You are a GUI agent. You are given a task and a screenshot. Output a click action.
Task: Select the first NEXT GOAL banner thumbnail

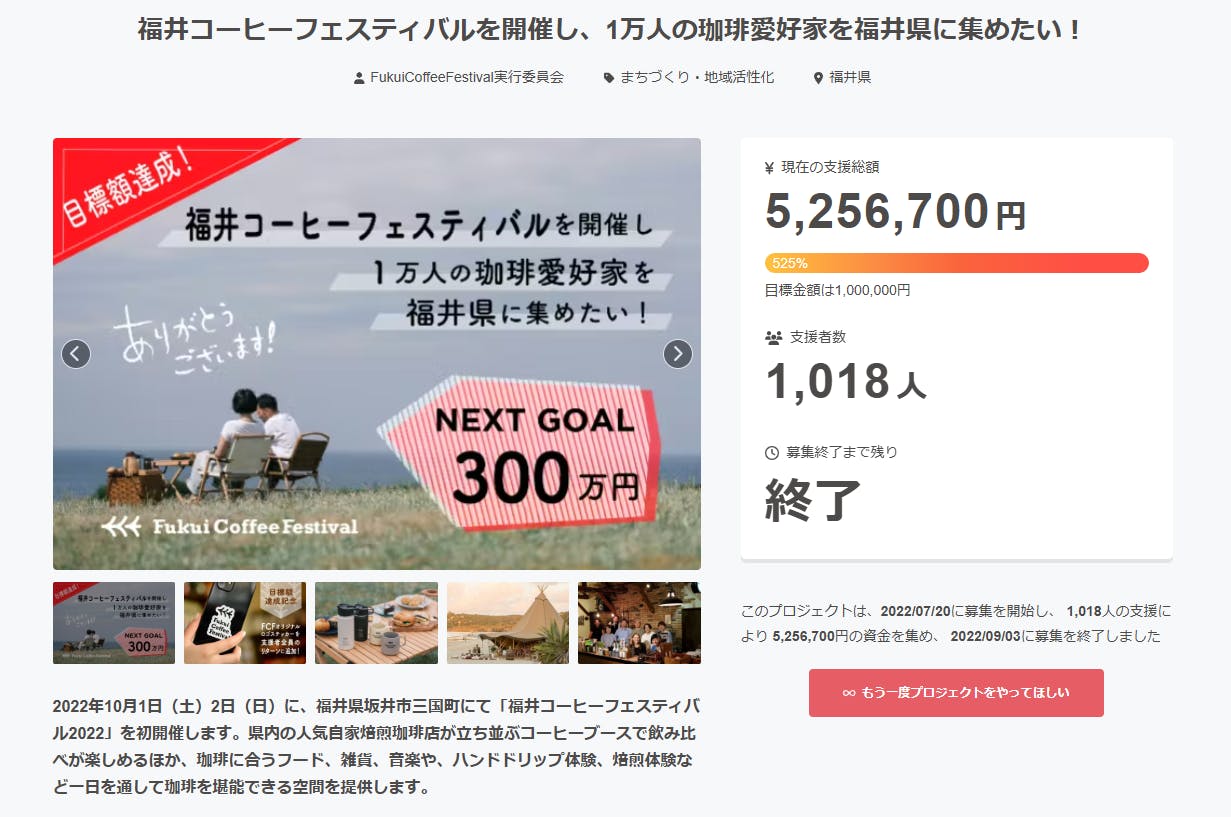[114, 623]
